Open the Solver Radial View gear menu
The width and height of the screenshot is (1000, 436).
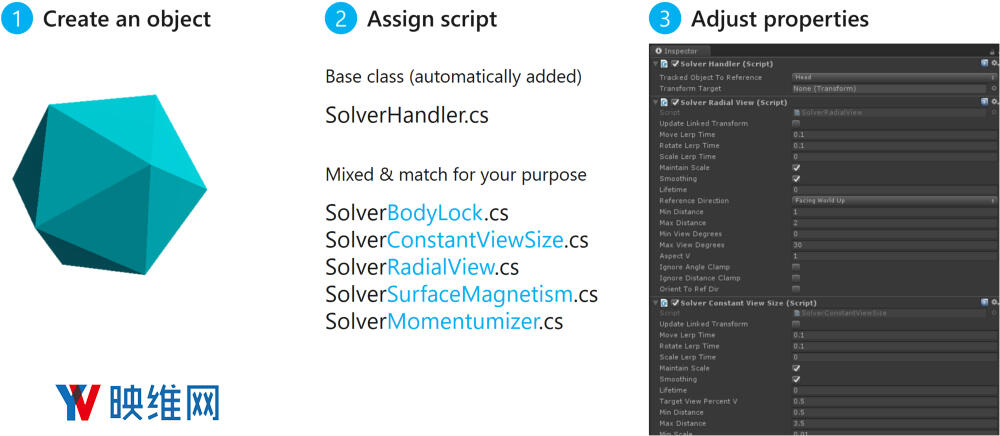(994, 102)
